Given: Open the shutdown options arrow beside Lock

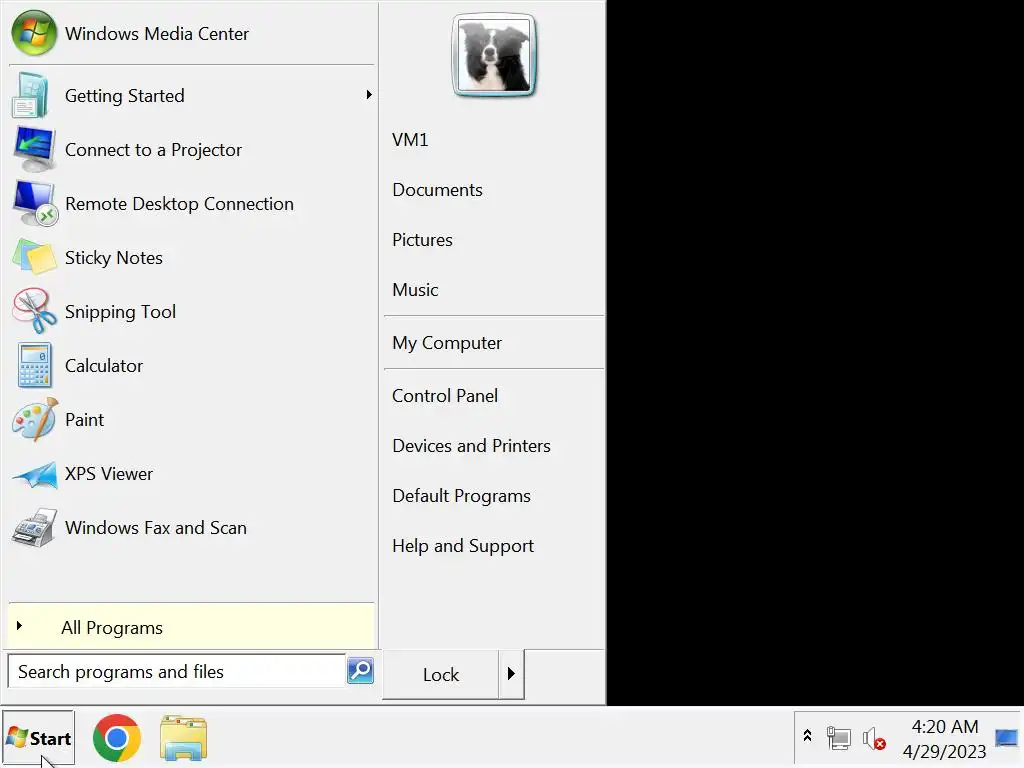Looking at the screenshot, I should click(x=511, y=673).
